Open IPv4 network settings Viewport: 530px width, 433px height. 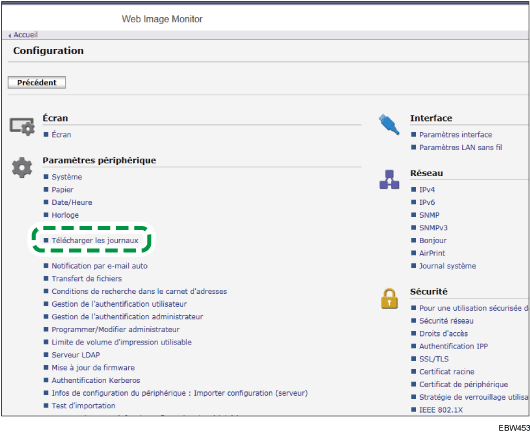tap(427, 190)
